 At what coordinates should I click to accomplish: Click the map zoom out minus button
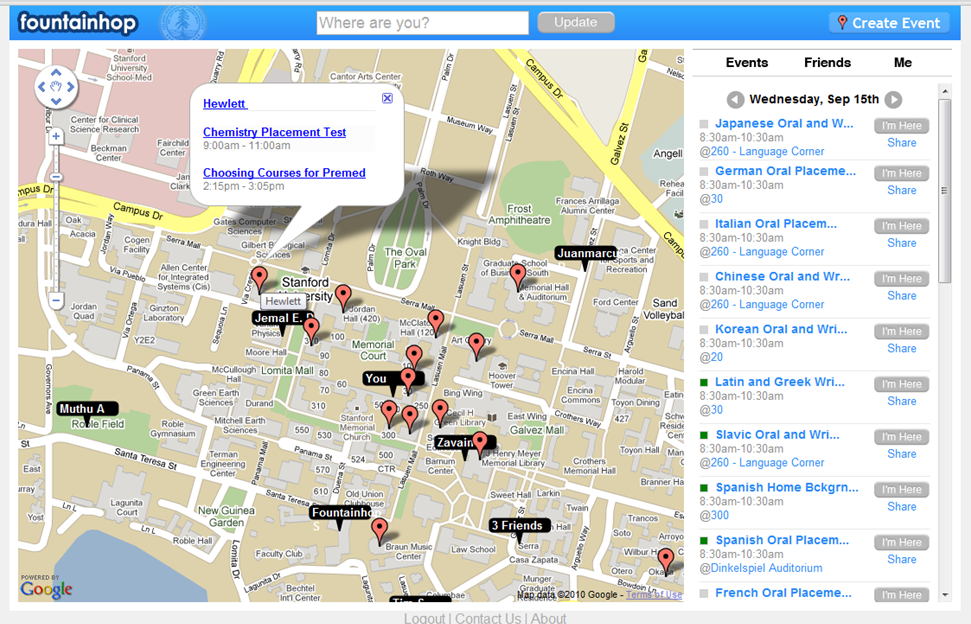coord(56,300)
